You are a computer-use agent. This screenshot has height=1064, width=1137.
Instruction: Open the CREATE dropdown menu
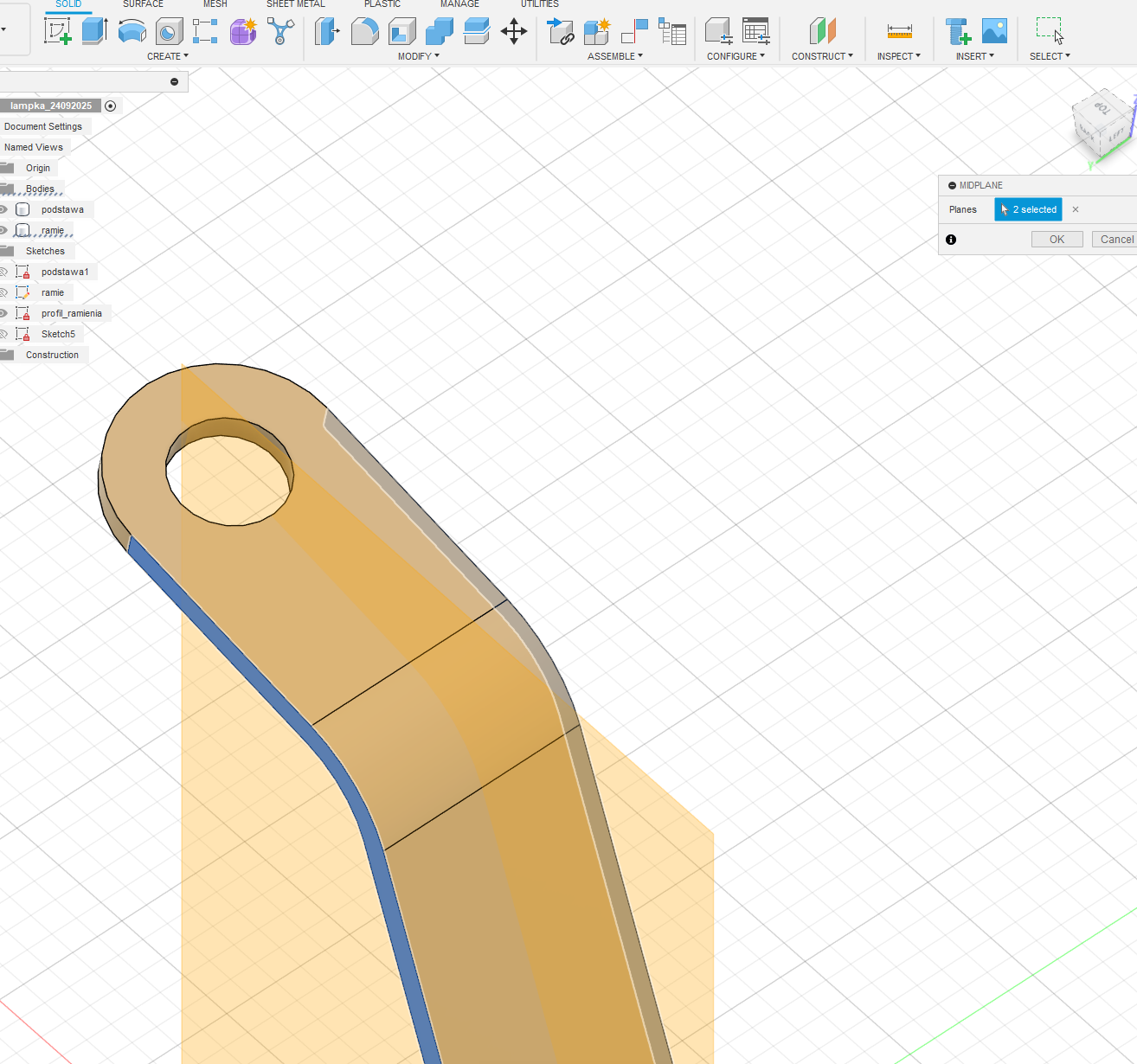tap(167, 56)
